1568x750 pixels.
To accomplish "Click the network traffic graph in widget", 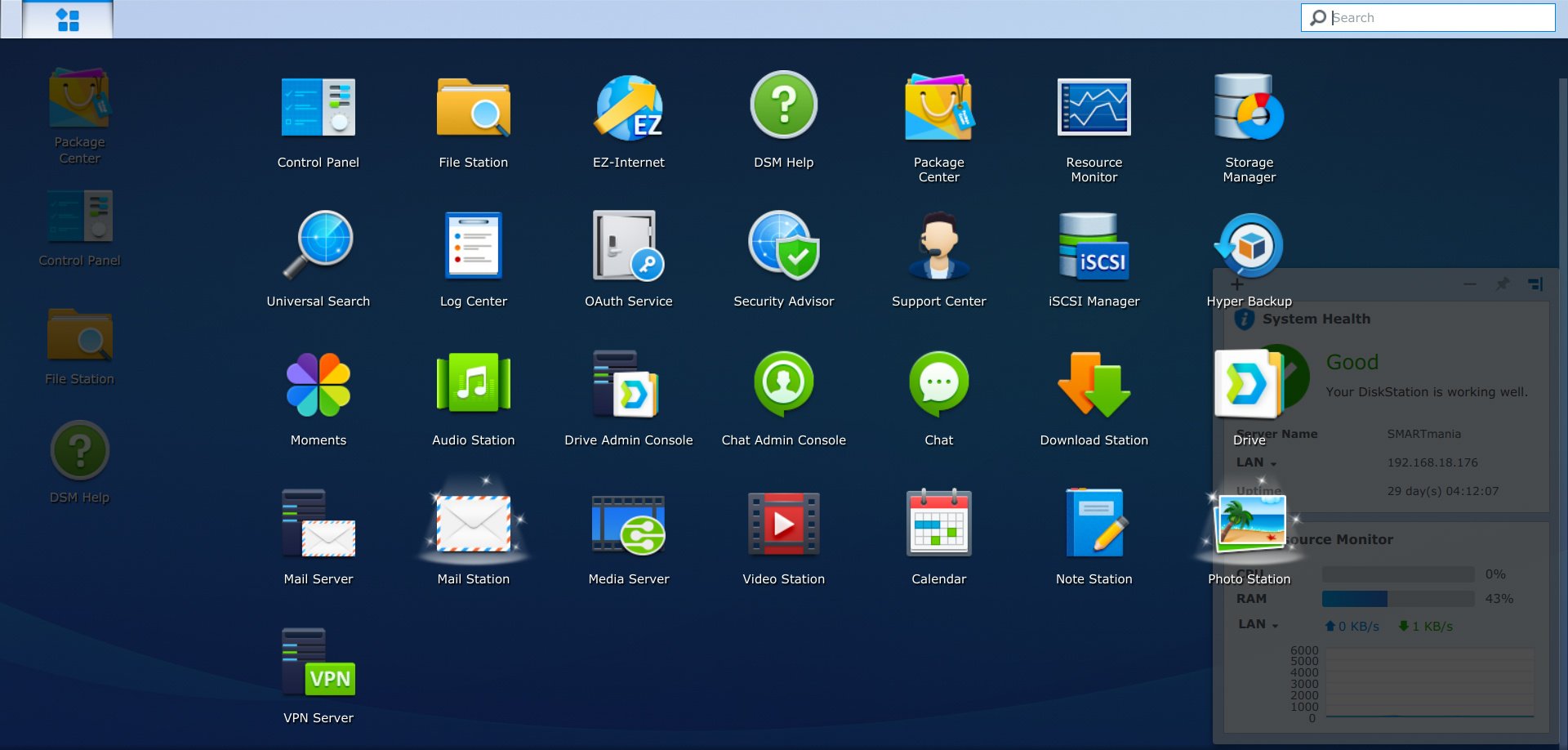I will pyautogui.click(x=1429, y=684).
